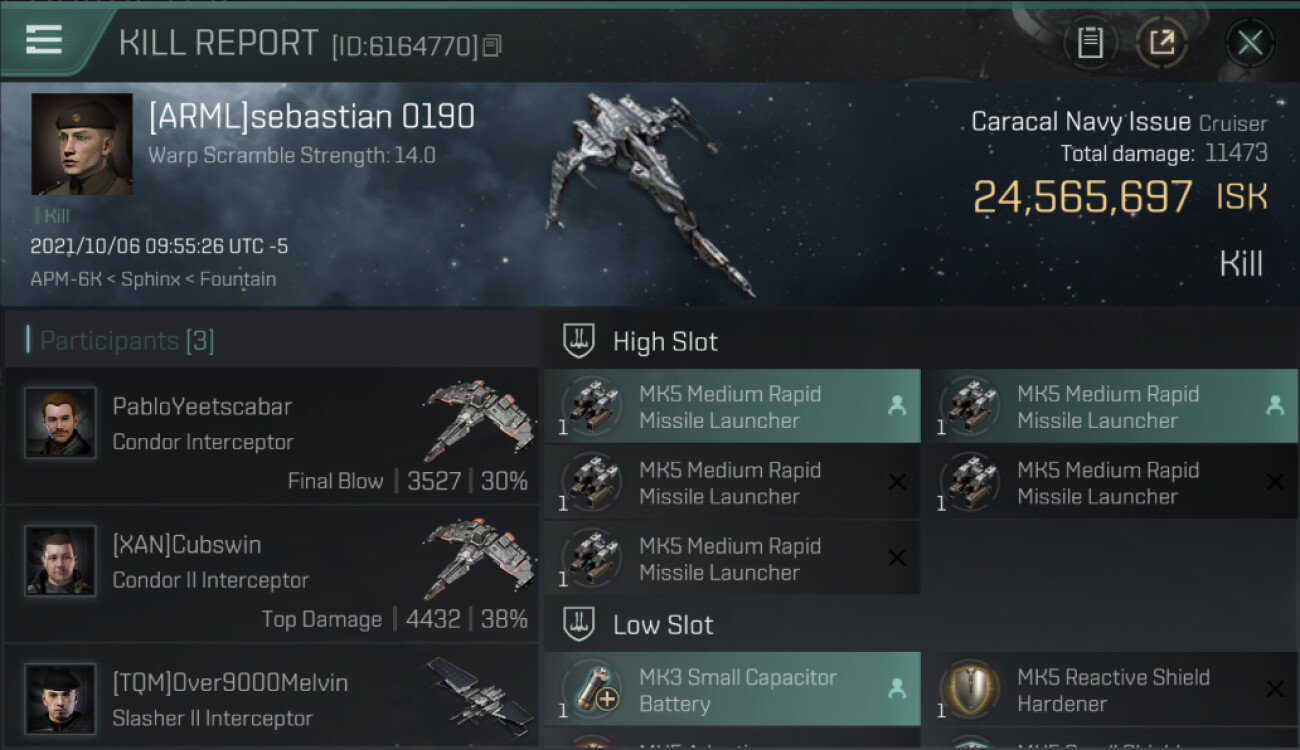The image size is (1300, 750).
Task: Click the Caracal Navy Issue ship name
Action: click(1081, 122)
